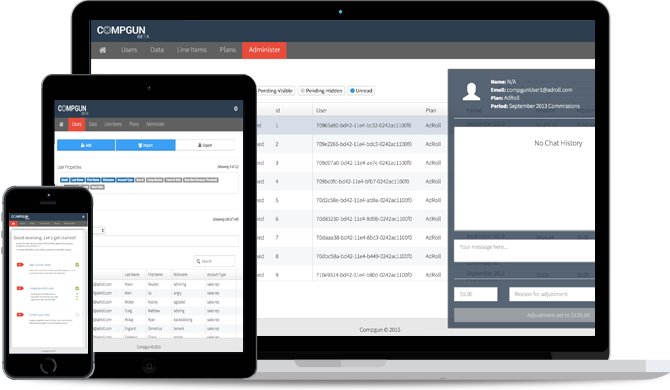Screen dimensions: 670x390
Task: Select row with user 70d2c58e-bd42-11e4-ab9a-0242ac1100f0
Action: click(x=352, y=200)
